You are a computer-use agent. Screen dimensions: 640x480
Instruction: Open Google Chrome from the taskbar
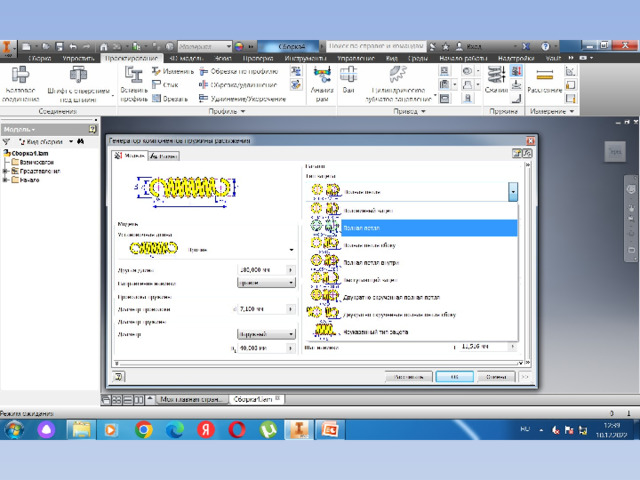point(144,429)
